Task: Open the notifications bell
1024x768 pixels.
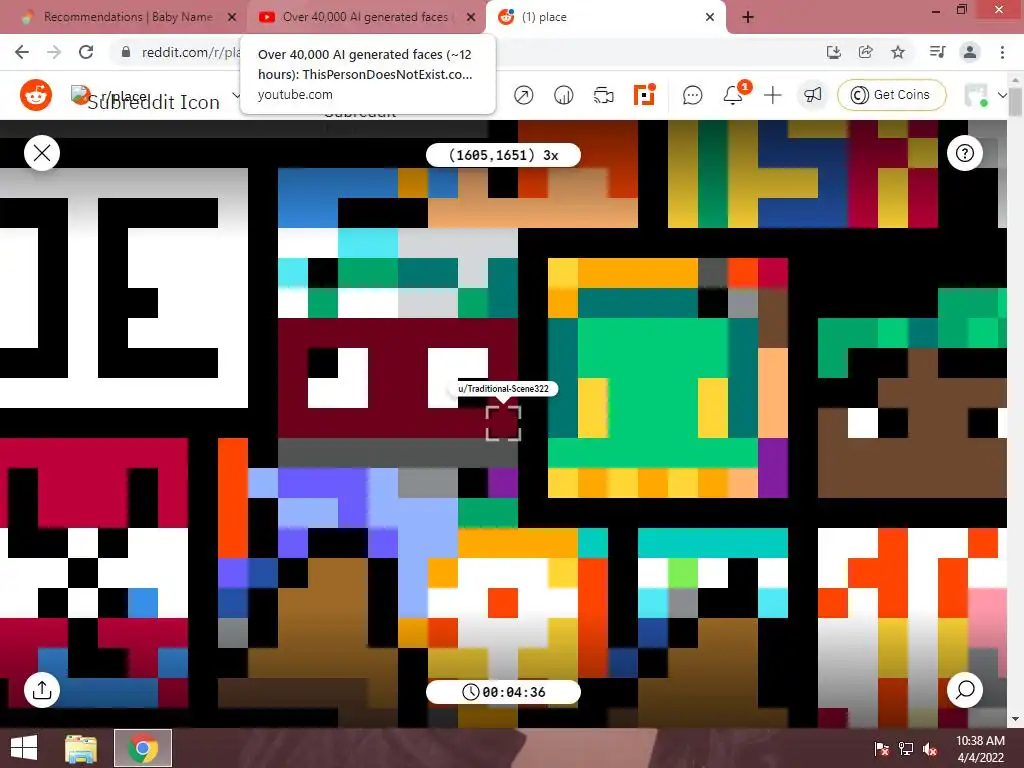Action: (x=733, y=95)
